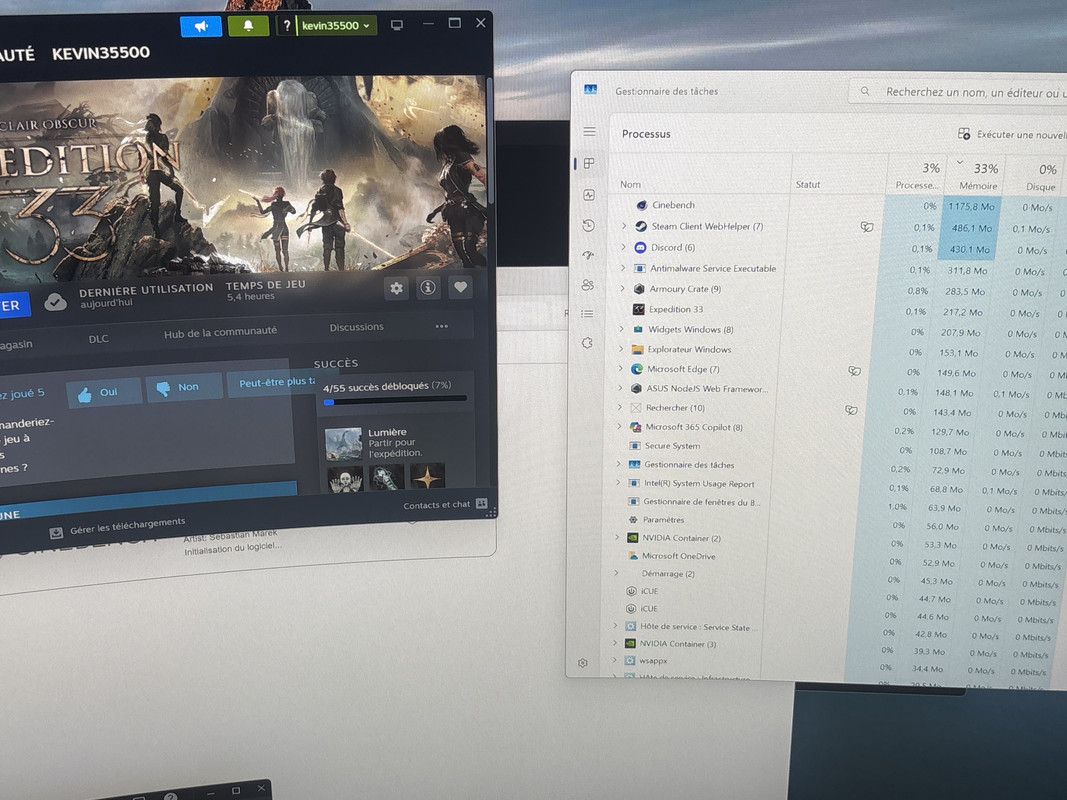Show game info icon in Steam

(428, 288)
